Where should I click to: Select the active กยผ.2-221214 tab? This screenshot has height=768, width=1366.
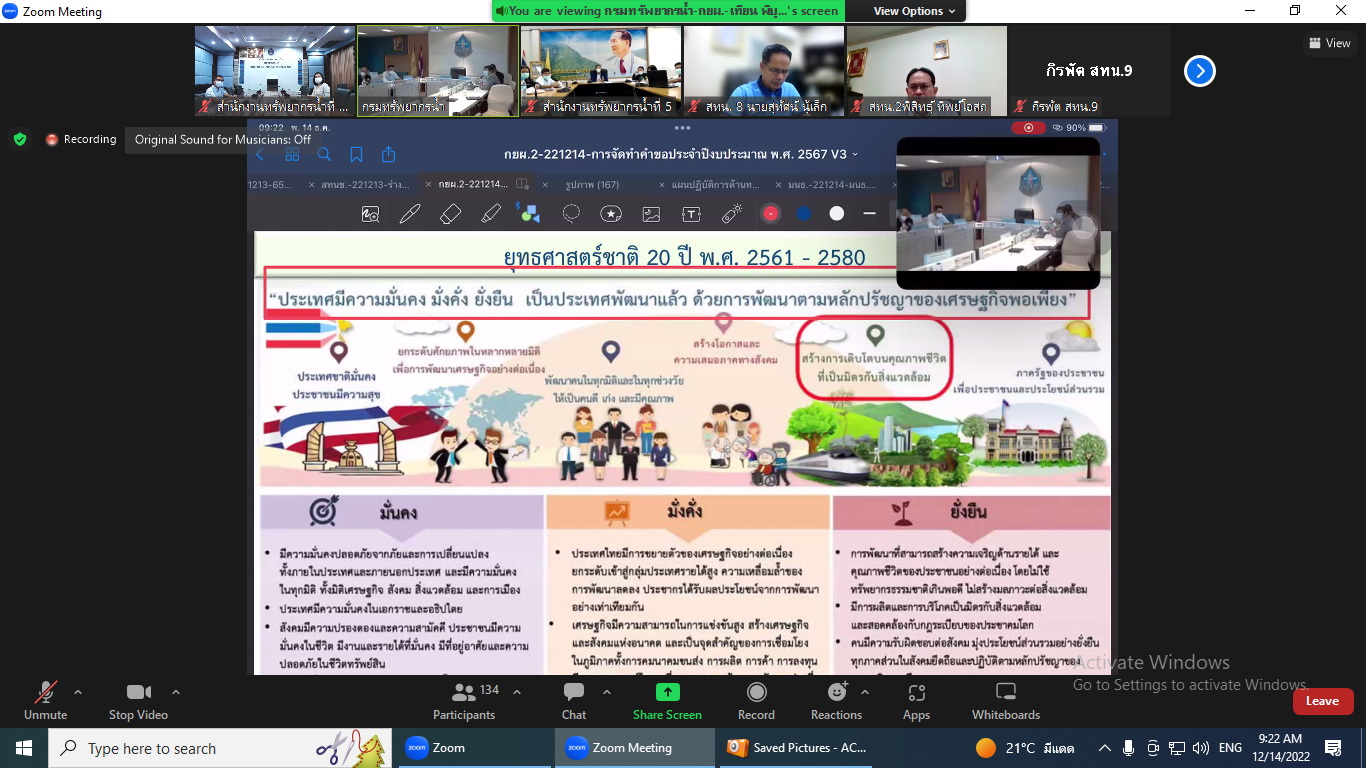point(476,185)
